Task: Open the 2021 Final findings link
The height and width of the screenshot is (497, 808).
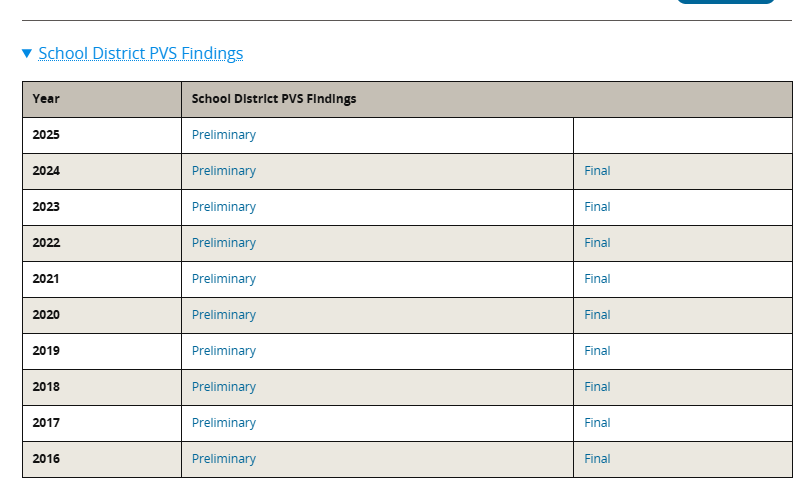Action: (597, 279)
